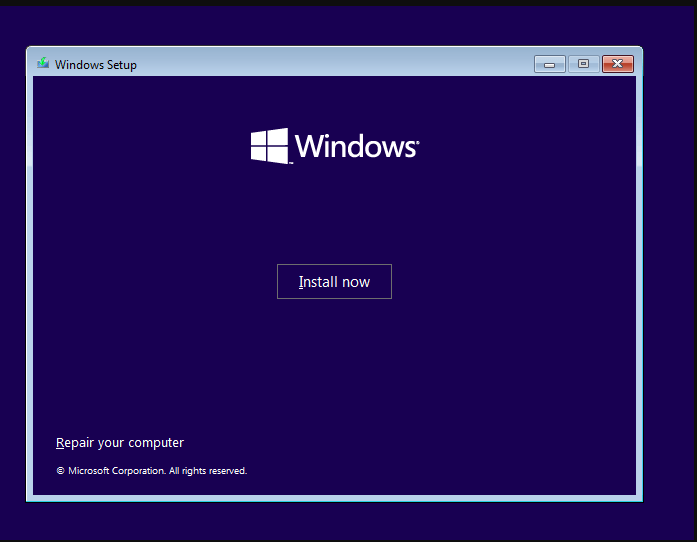Image resolution: width=697 pixels, height=542 pixels.
Task: Click the Microsoft Corporation copyright text
Action: (x=152, y=471)
